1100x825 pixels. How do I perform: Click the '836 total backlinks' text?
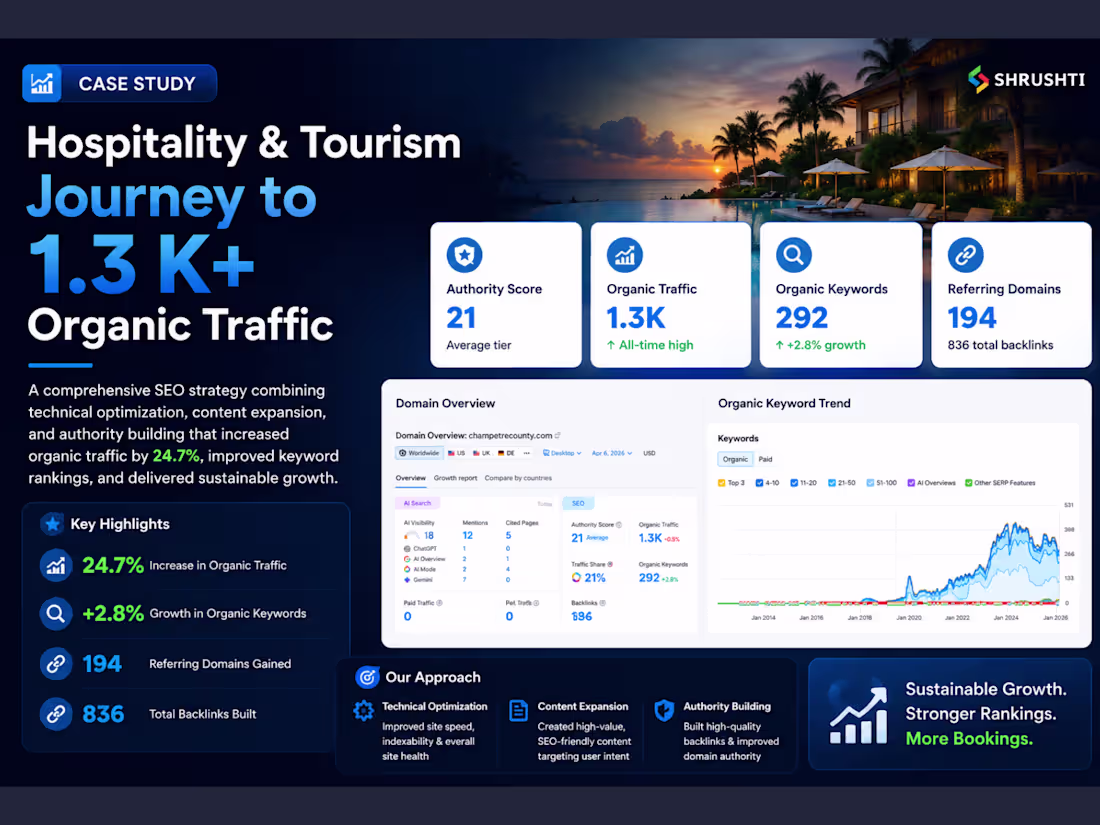pos(1000,345)
